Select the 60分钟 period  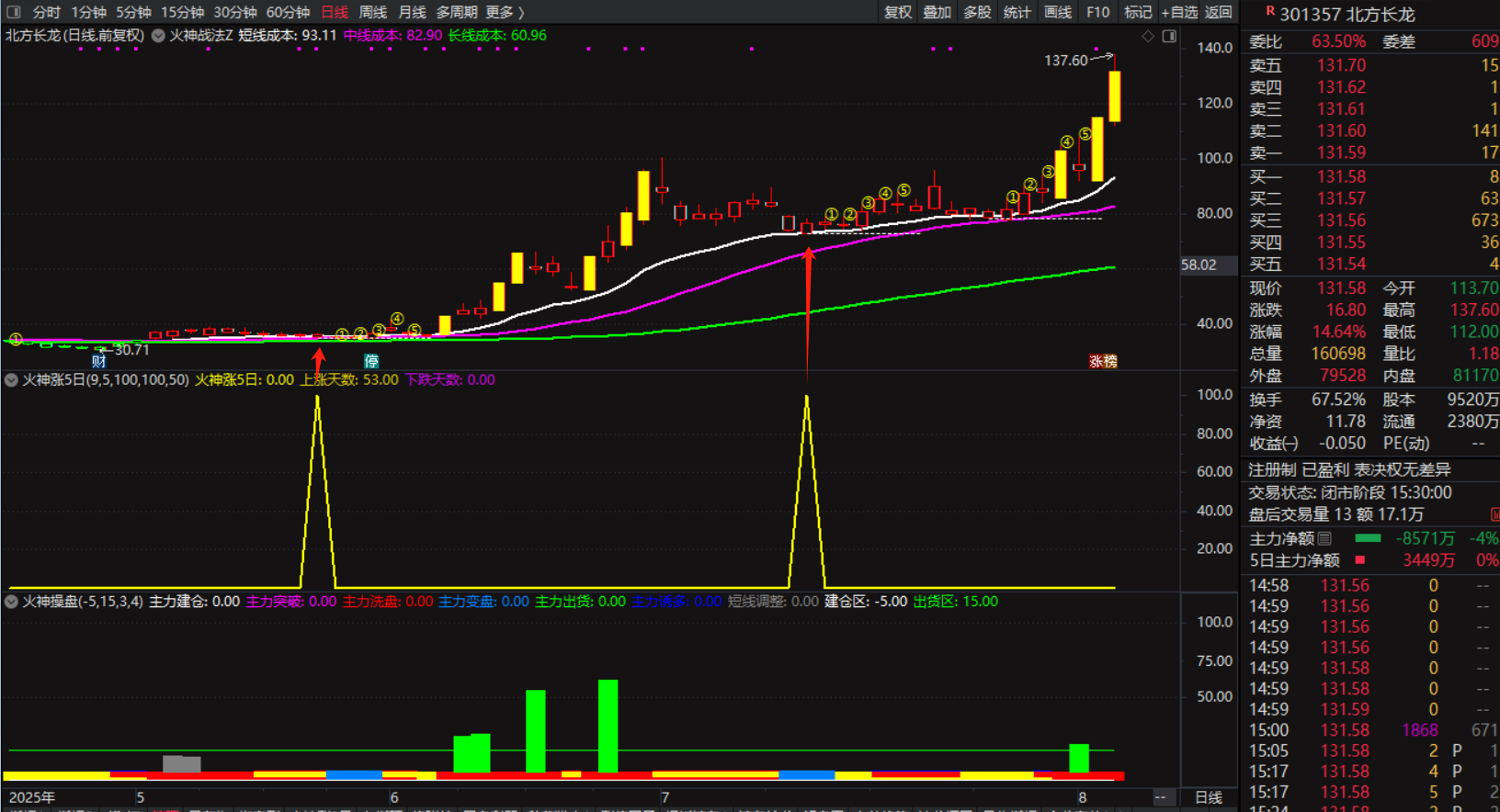288,12
